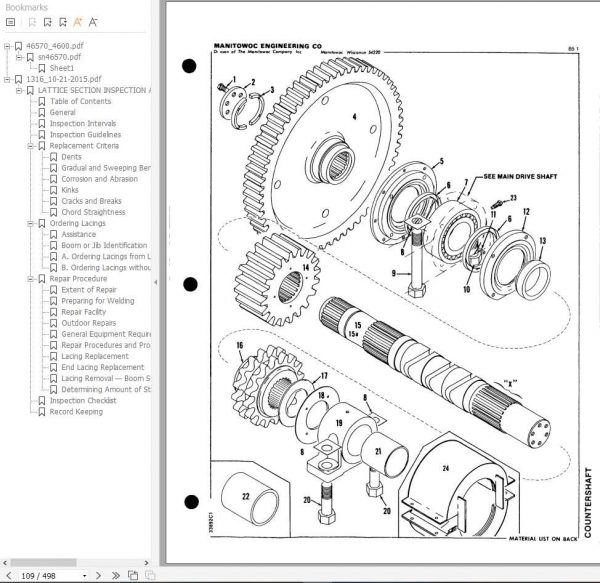This screenshot has height=583, width=600.
Task: Select Repair Procedure bookmark
Action: pyautogui.click(x=78, y=279)
